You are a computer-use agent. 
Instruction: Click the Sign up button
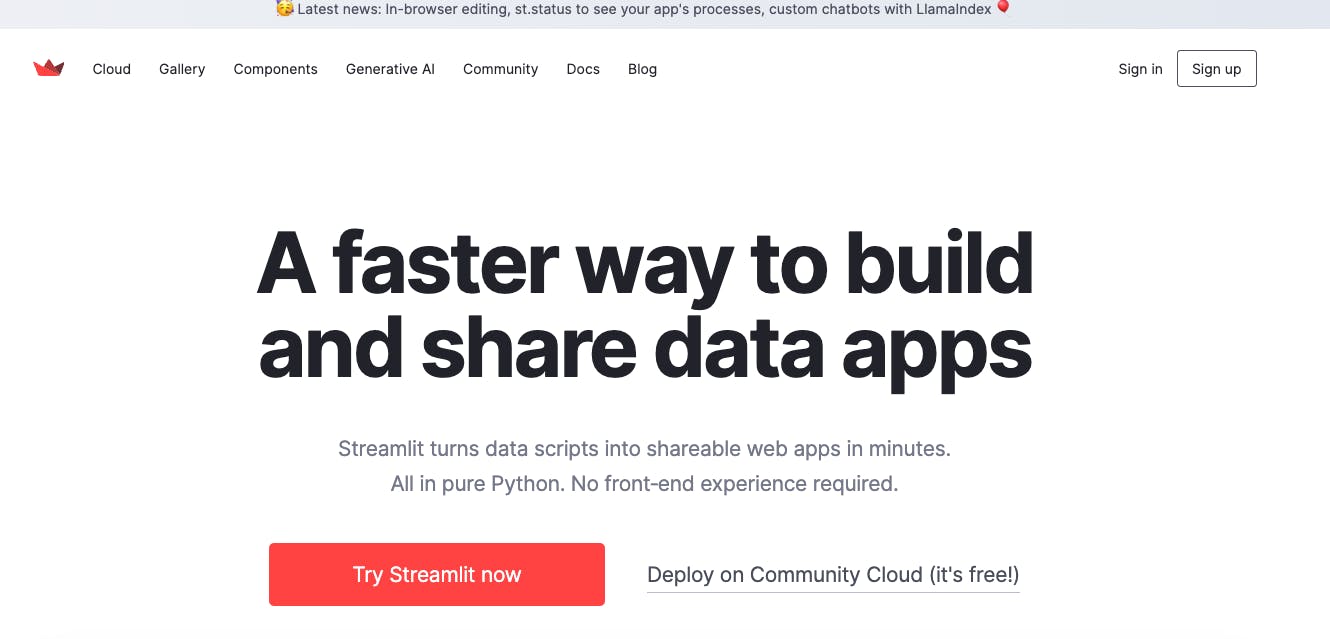click(1217, 69)
